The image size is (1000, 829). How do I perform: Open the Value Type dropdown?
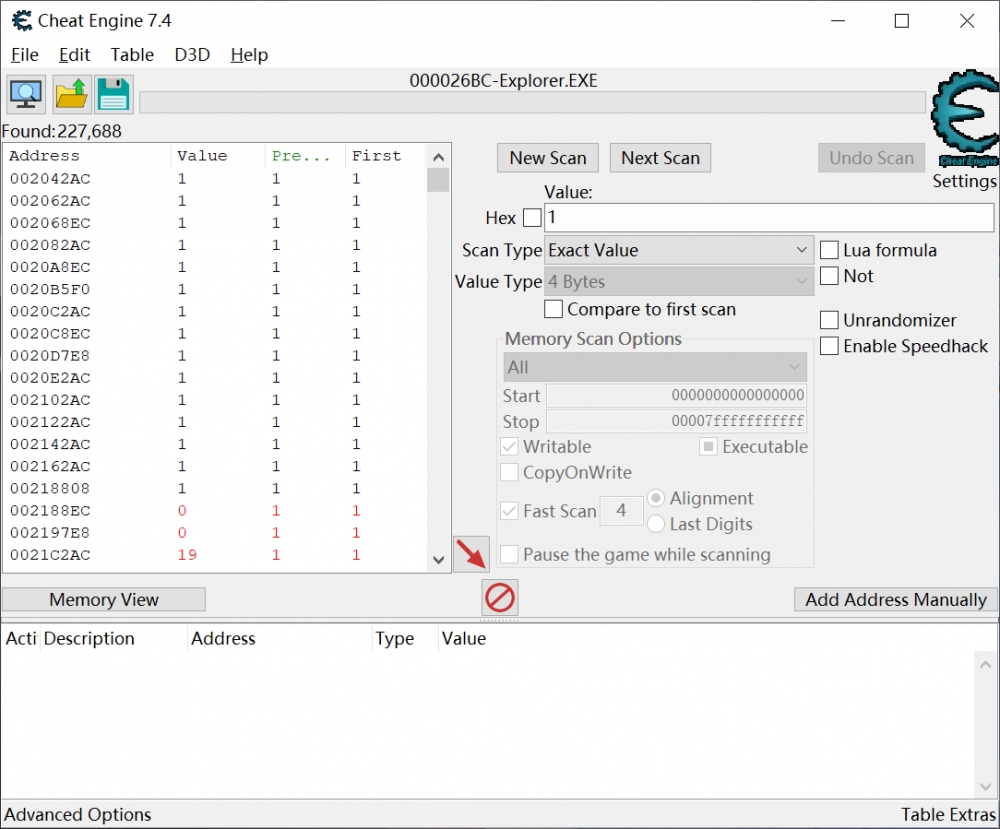pos(679,282)
